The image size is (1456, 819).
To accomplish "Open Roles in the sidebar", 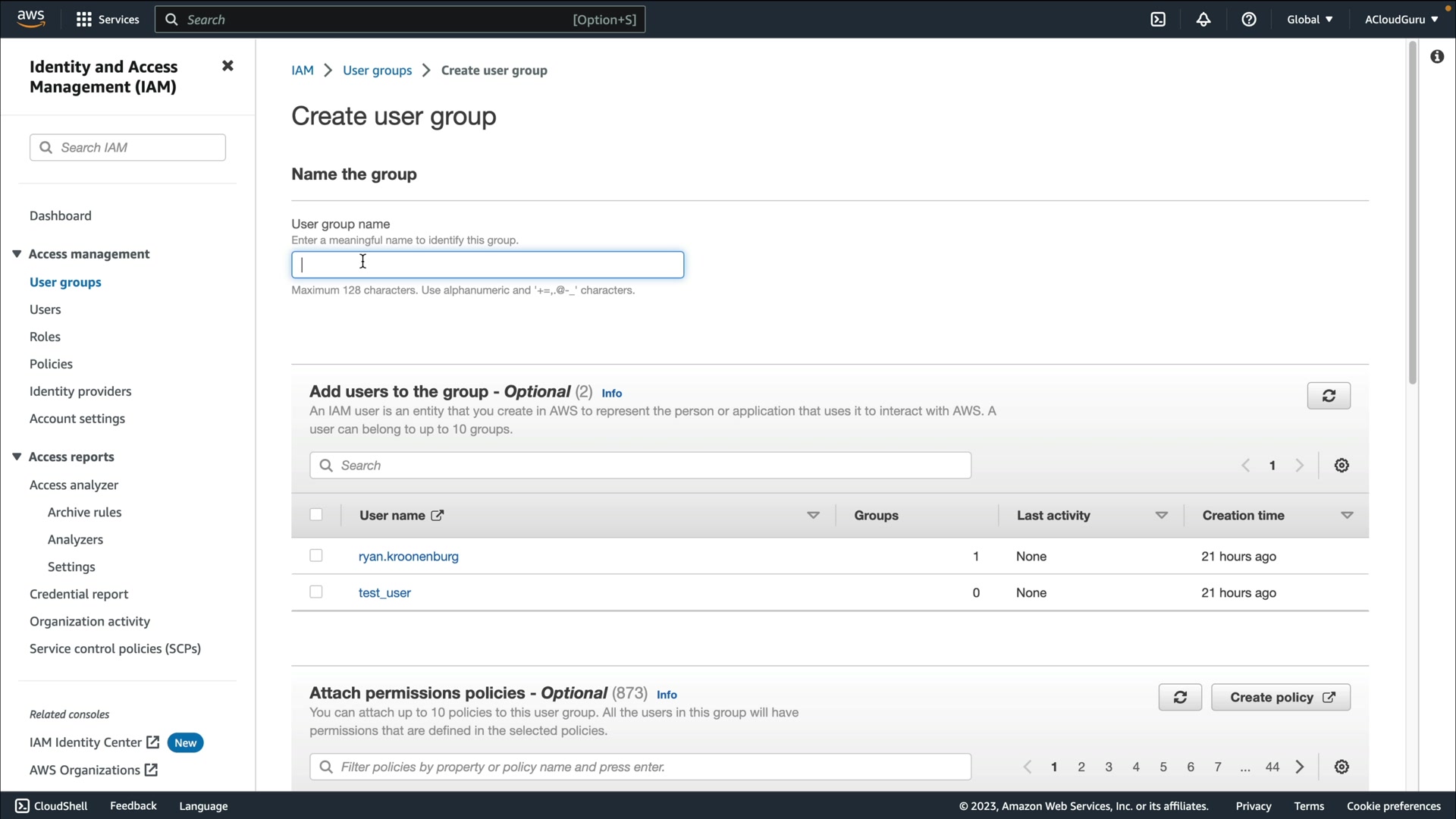I will [45, 337].
